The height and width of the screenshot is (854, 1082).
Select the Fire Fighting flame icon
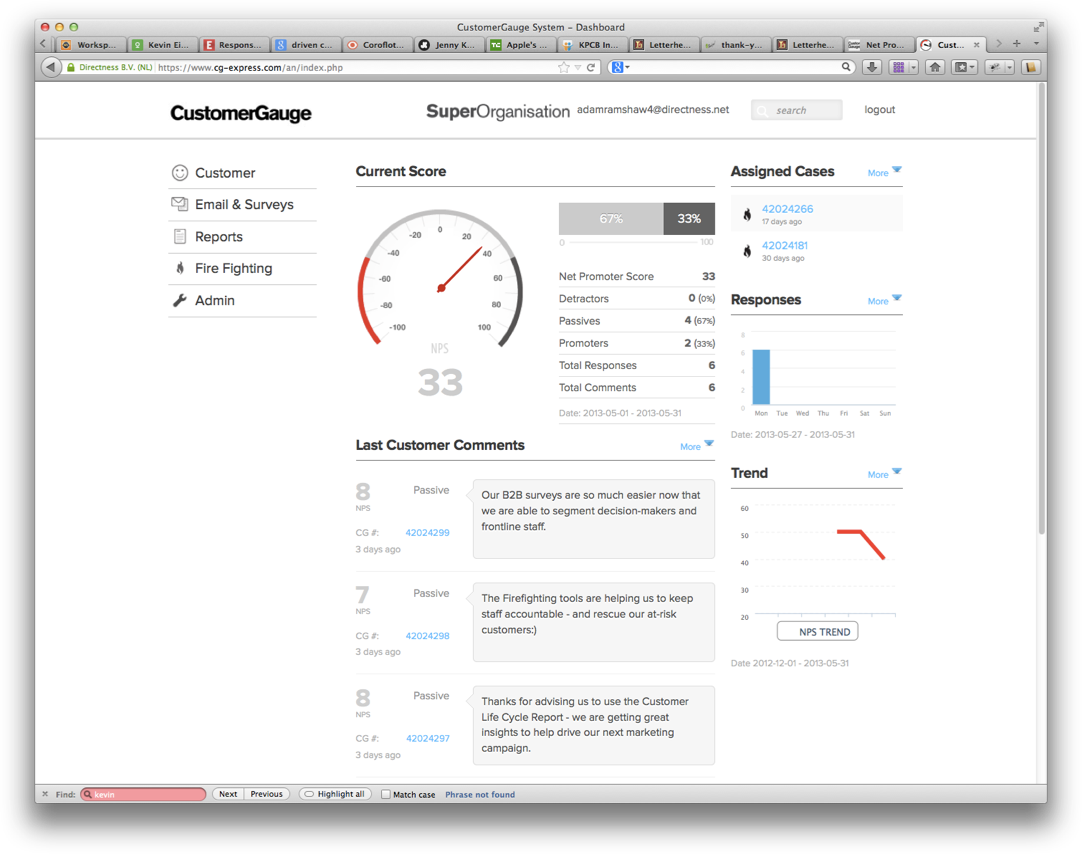pyautogui.click(x=180, y=268)
